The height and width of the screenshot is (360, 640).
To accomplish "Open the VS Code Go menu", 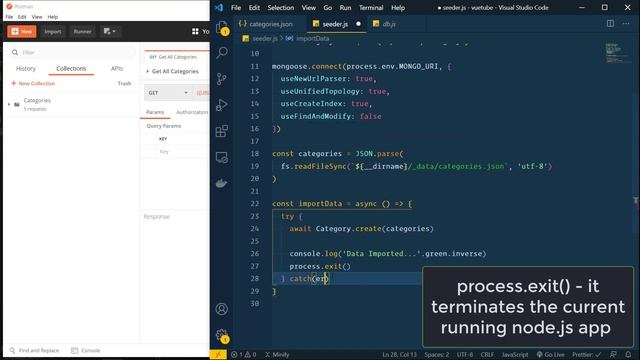I will [x=328, y=8].
